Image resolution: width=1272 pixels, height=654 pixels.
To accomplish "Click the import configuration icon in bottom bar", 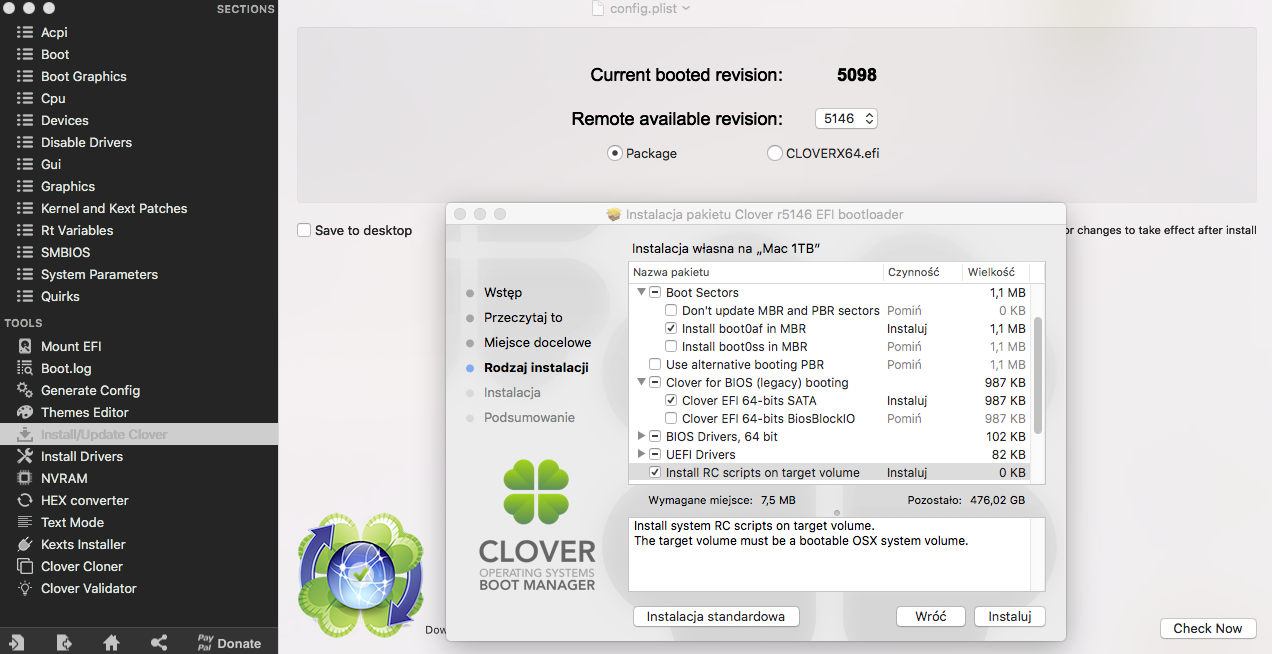I will coord(16,642).
